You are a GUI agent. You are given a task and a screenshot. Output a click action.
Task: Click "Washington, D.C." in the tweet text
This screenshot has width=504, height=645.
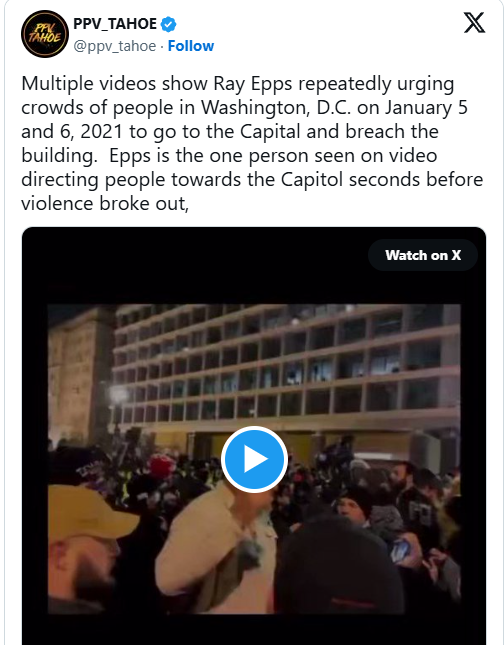276,108
